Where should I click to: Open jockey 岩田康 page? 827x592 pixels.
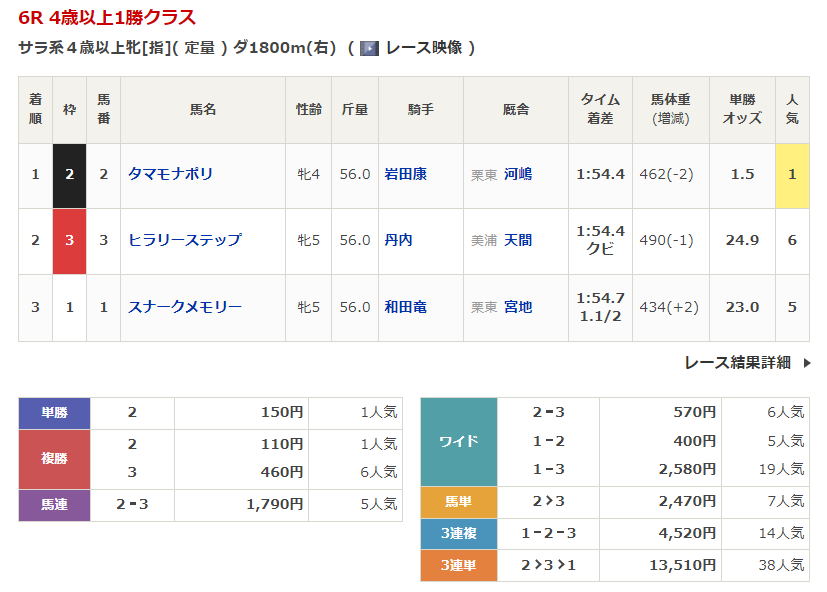405,174
